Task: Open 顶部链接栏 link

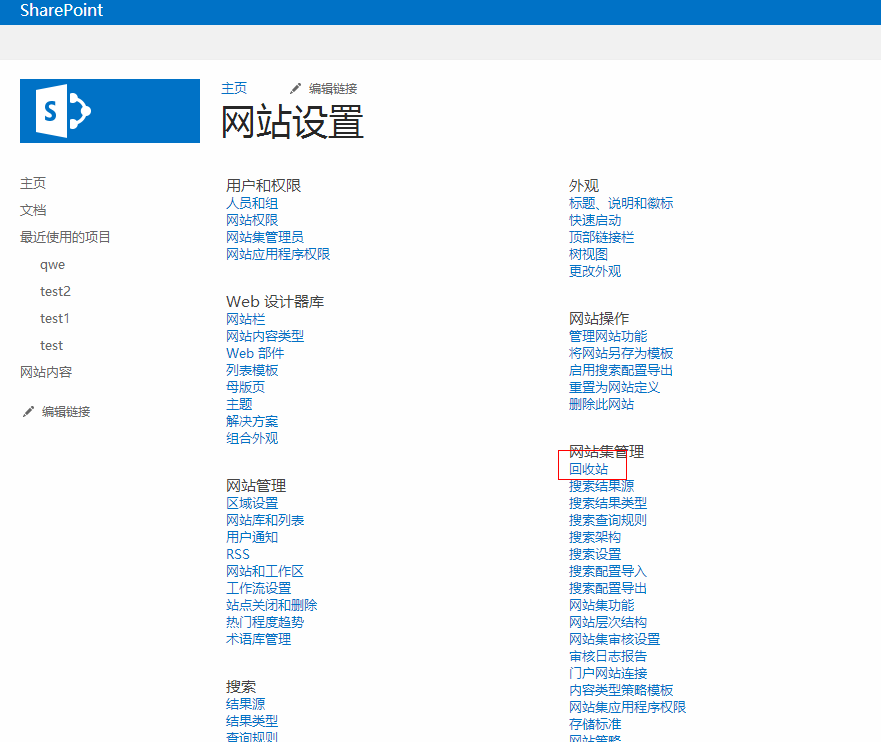Action: point(601,237)
